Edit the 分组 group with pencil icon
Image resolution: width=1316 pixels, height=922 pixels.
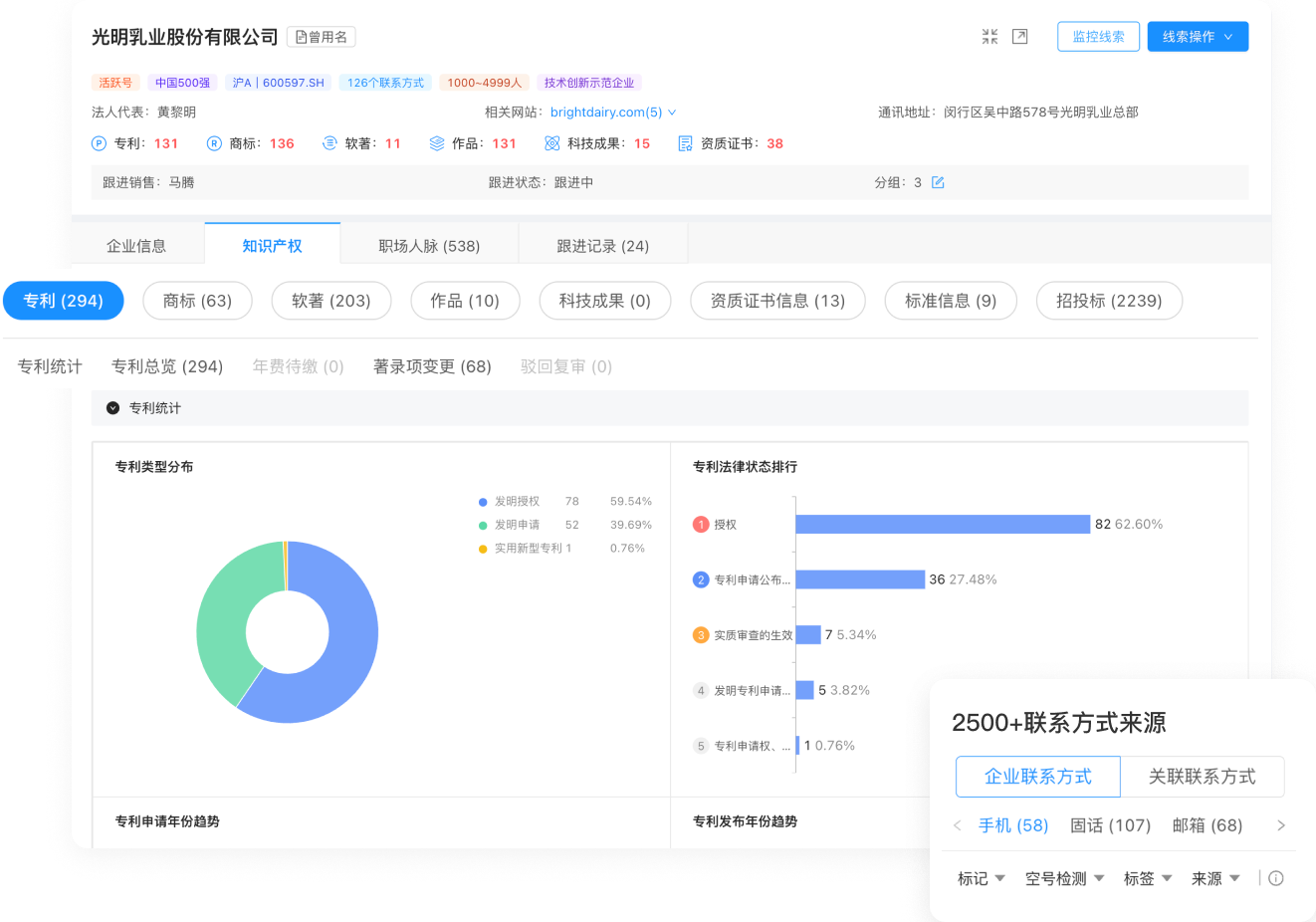coord(938,182)
